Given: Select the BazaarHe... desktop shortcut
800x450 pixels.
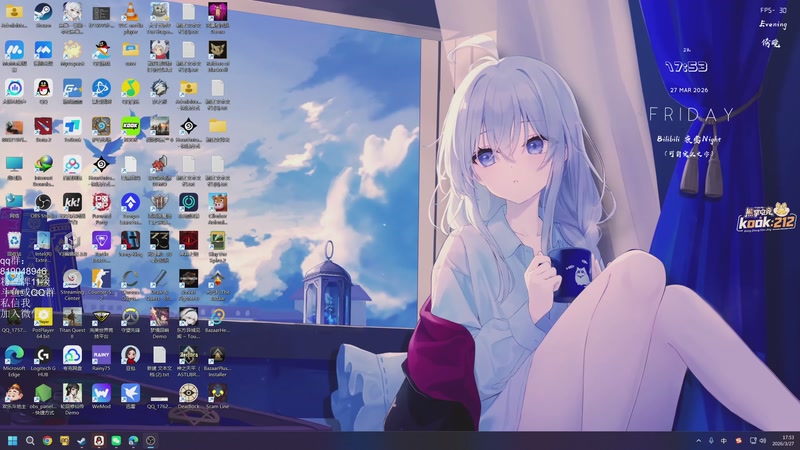Looking at the screenshot, I should (217, 320).
